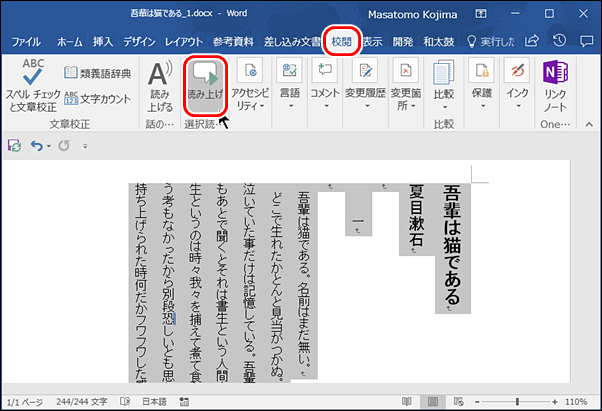Click the 日本語 language indicator
Screen dimensions: 602x411
[x=155, y=401]
